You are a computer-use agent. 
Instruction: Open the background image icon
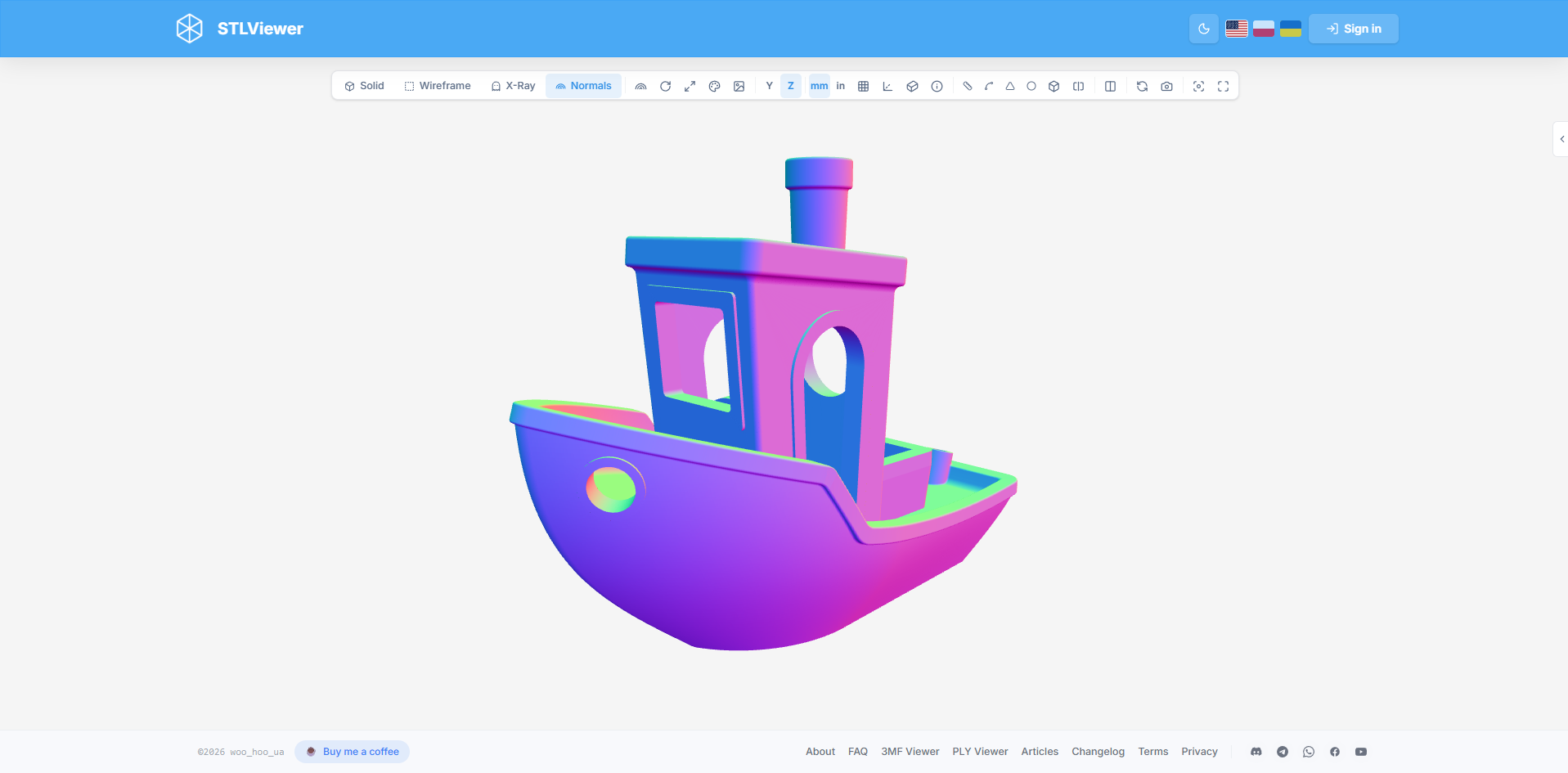739,86
